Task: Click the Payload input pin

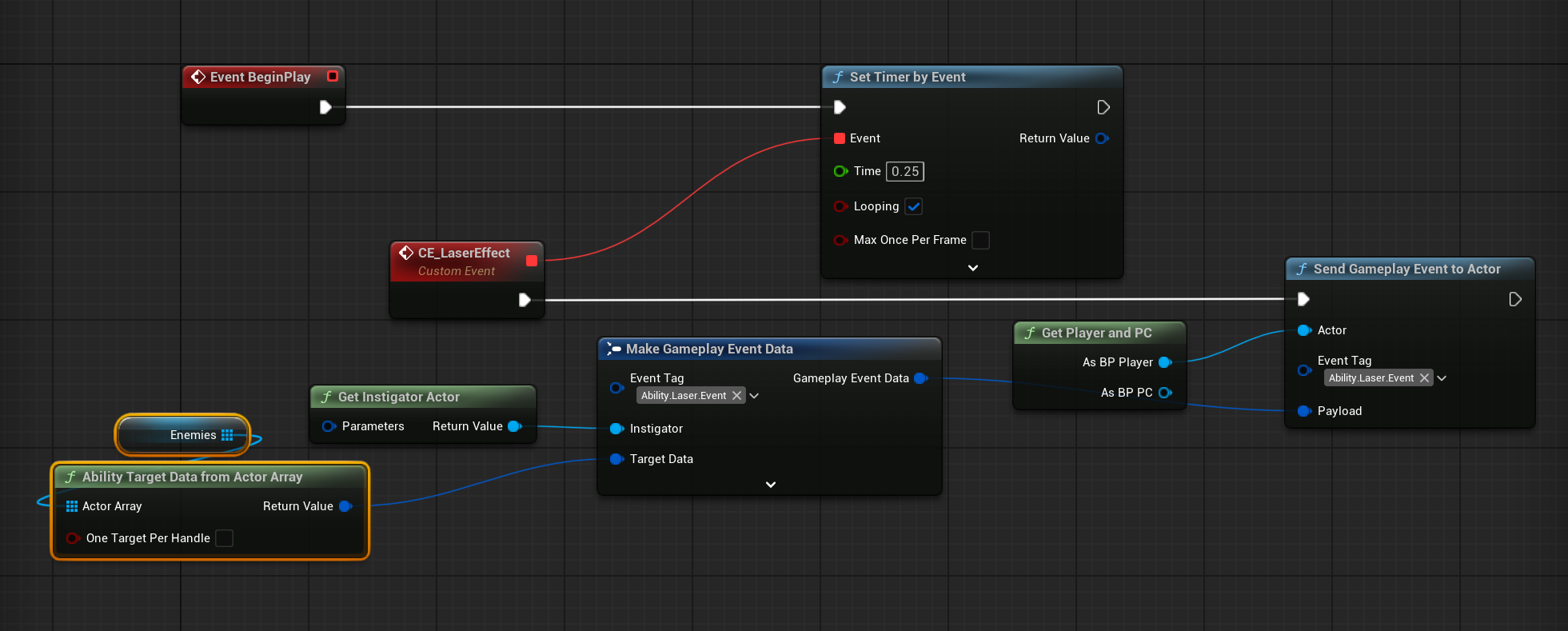Action: pos(1304,411)
